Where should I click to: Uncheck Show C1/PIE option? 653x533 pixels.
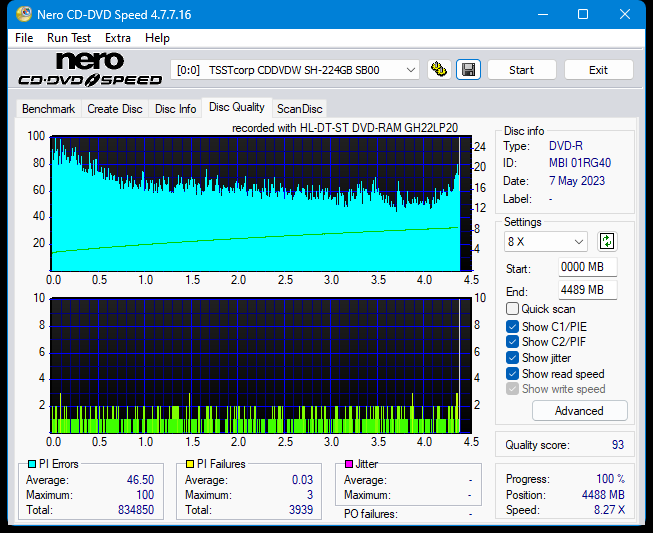(513, 326)
